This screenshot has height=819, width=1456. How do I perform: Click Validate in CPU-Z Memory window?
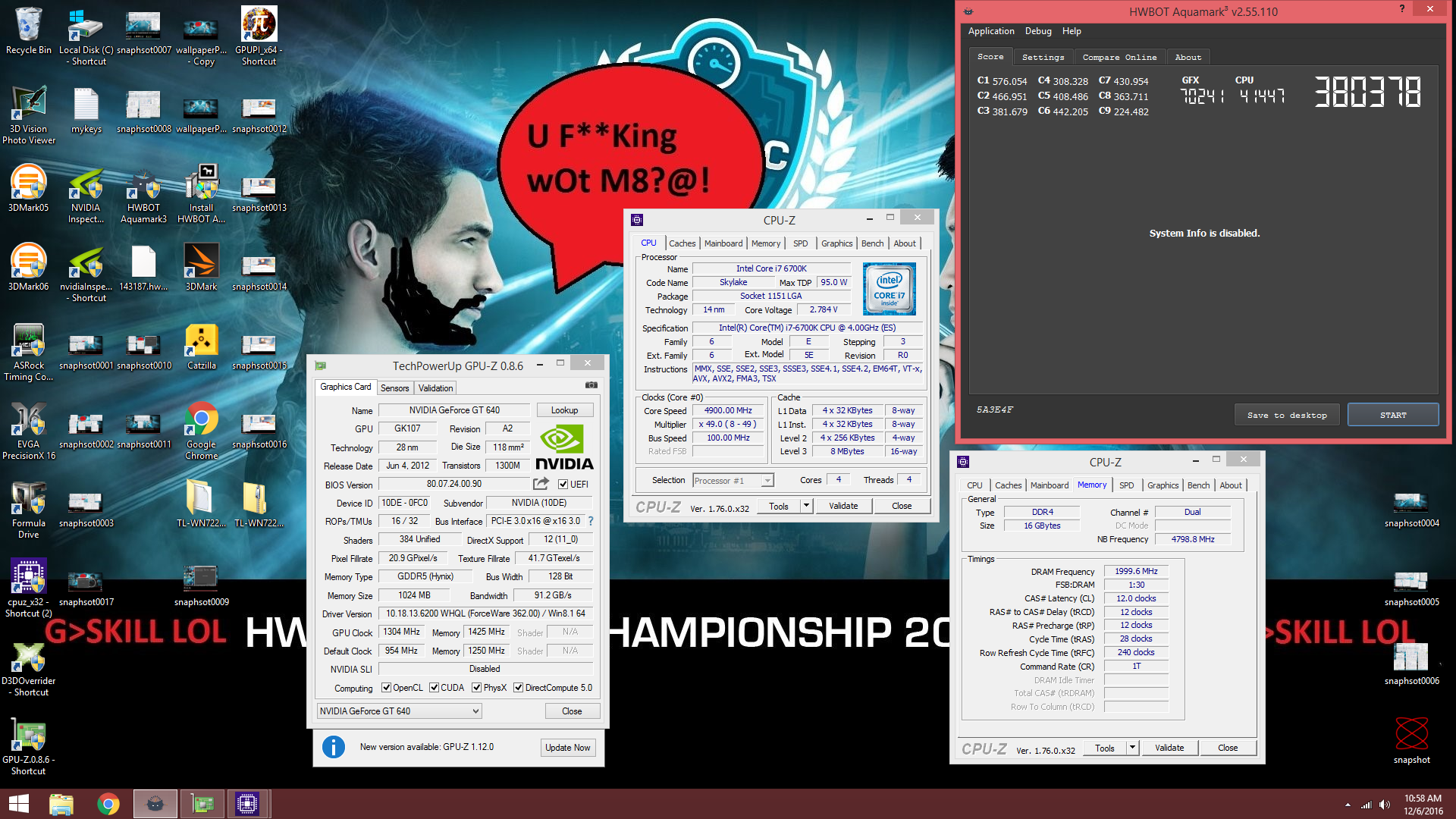coord(1169,748)
